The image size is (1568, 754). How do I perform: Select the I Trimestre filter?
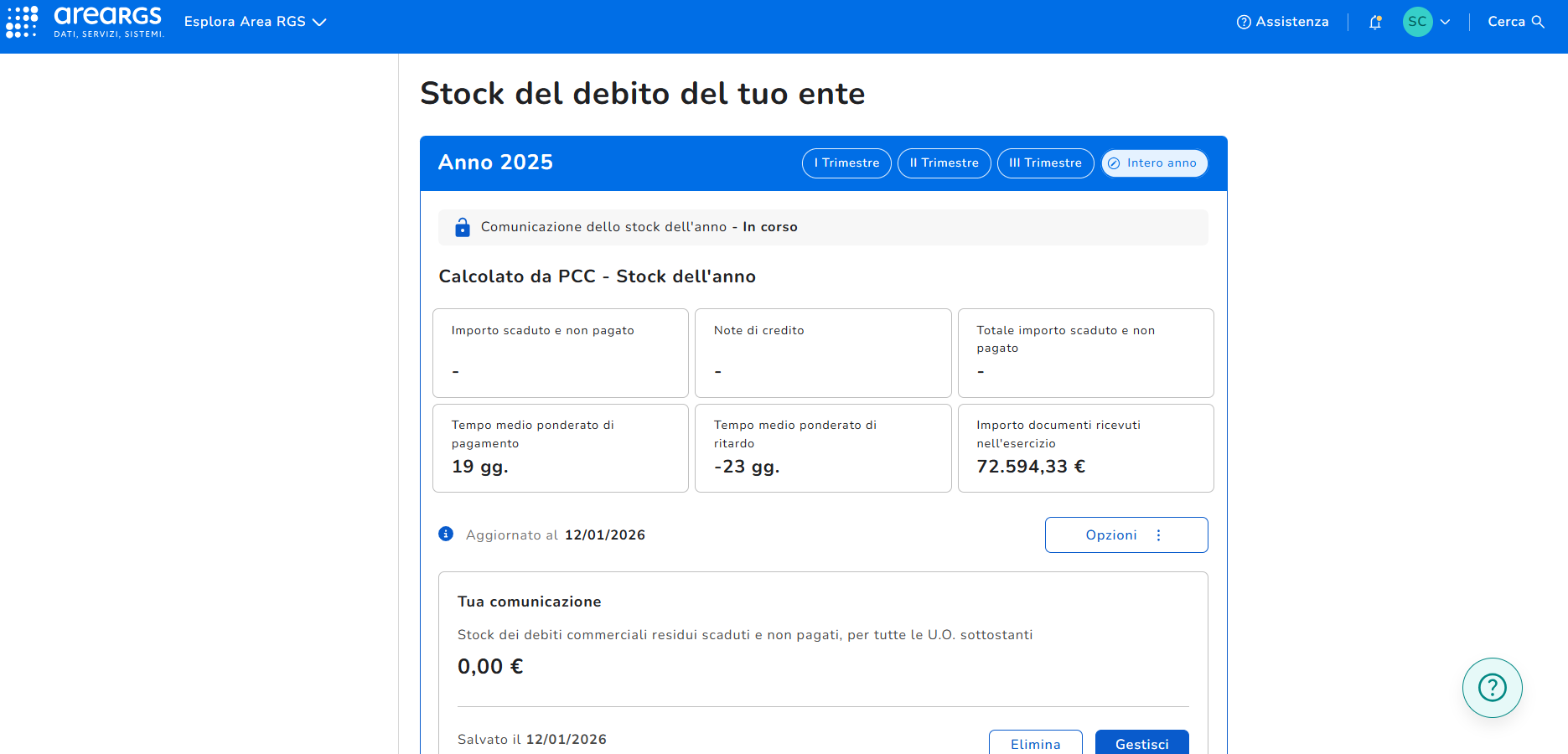coord(846,163)
